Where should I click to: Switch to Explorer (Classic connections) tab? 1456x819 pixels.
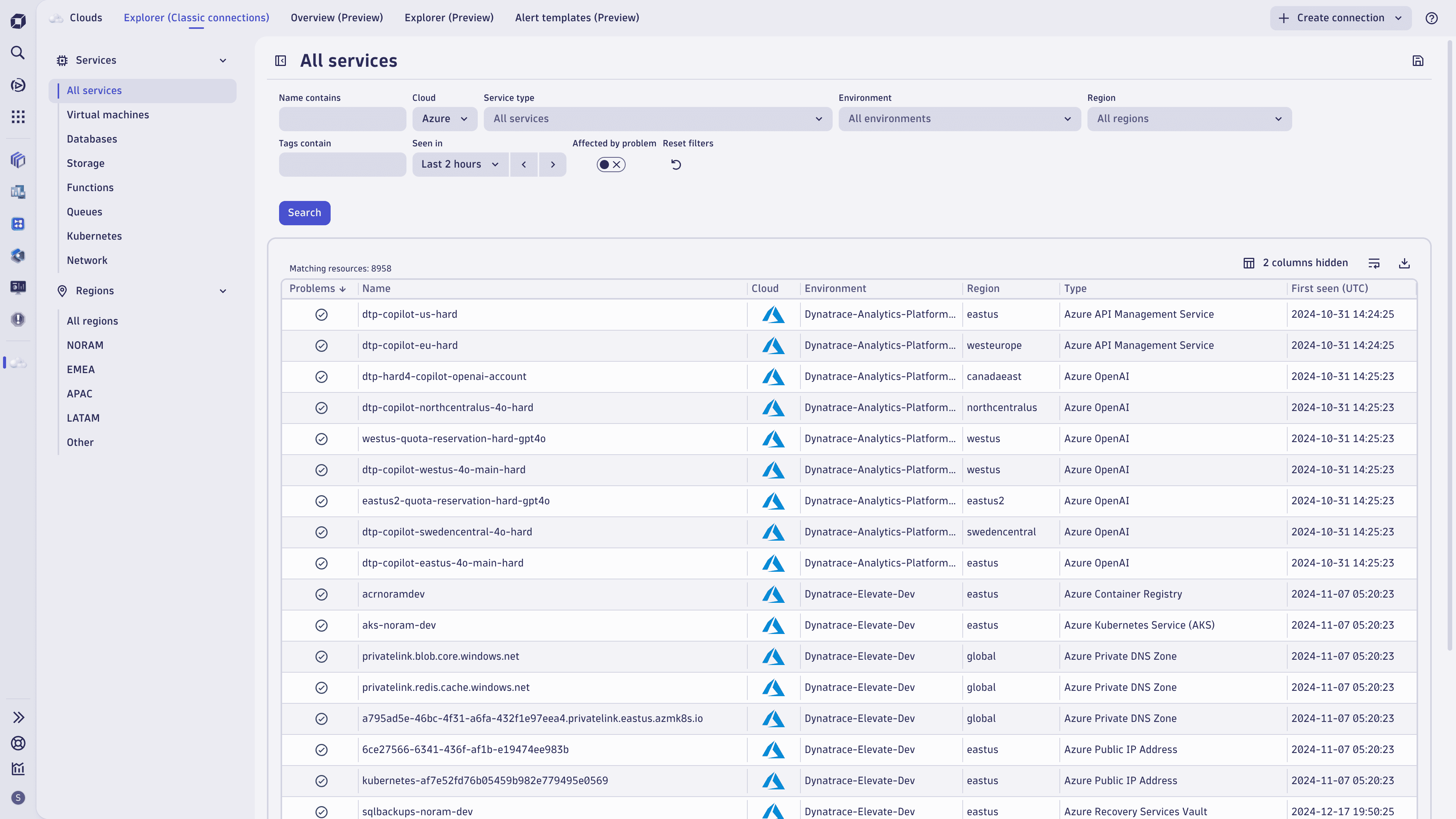point(196,18)
